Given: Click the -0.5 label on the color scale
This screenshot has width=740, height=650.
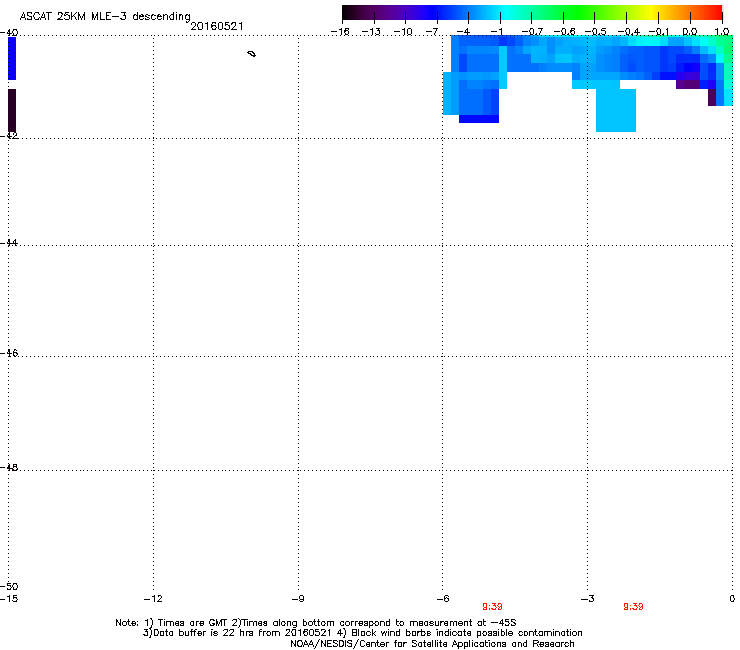Looking at the screenshot, I should click(596, 32).
